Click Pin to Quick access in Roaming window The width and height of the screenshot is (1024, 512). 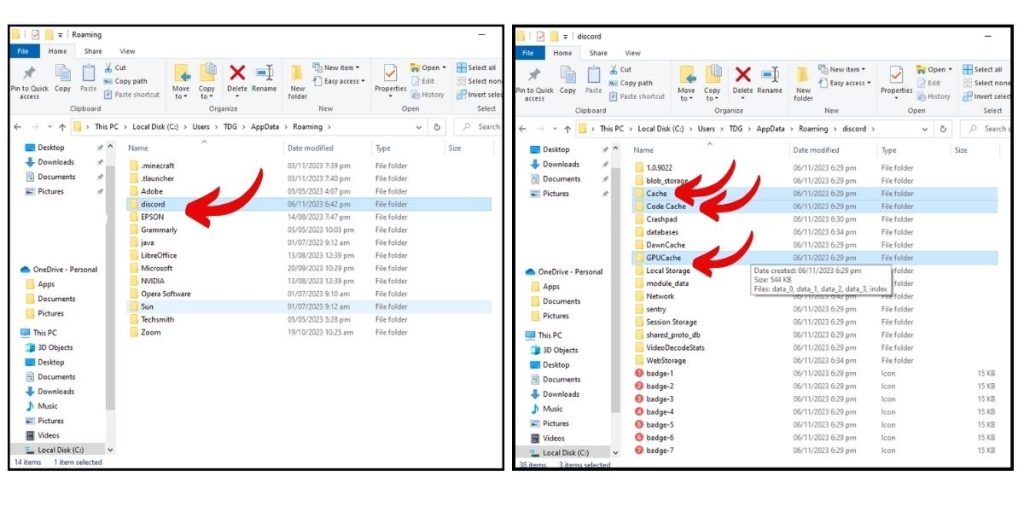[x=29, y=80]
